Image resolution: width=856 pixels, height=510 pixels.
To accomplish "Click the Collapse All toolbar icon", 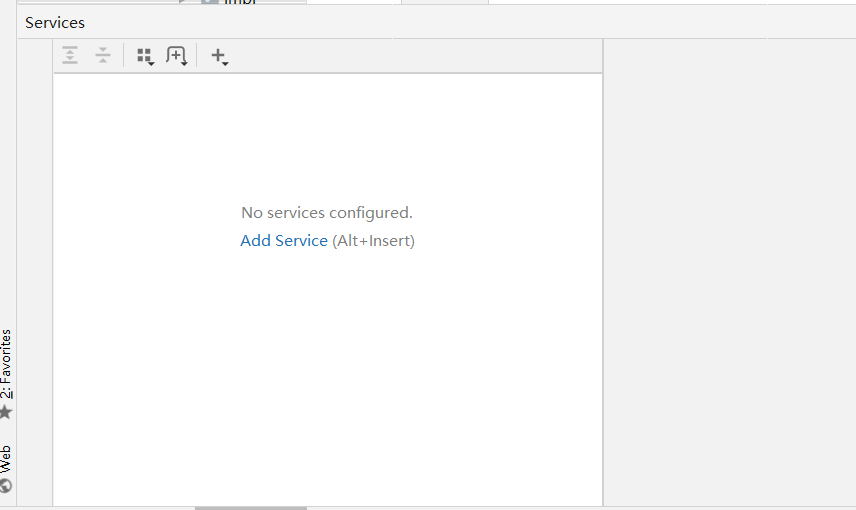I will pos(103,55).
